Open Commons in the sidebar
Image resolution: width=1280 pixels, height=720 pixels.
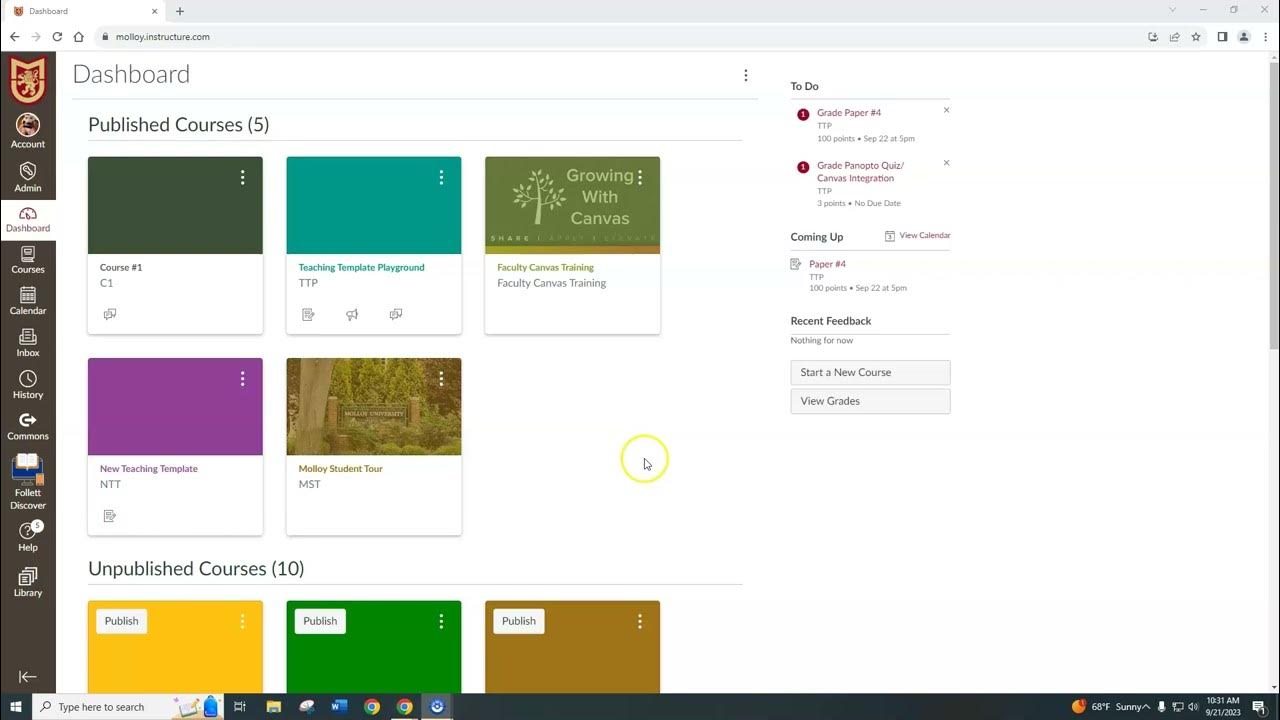click(28, 427)
